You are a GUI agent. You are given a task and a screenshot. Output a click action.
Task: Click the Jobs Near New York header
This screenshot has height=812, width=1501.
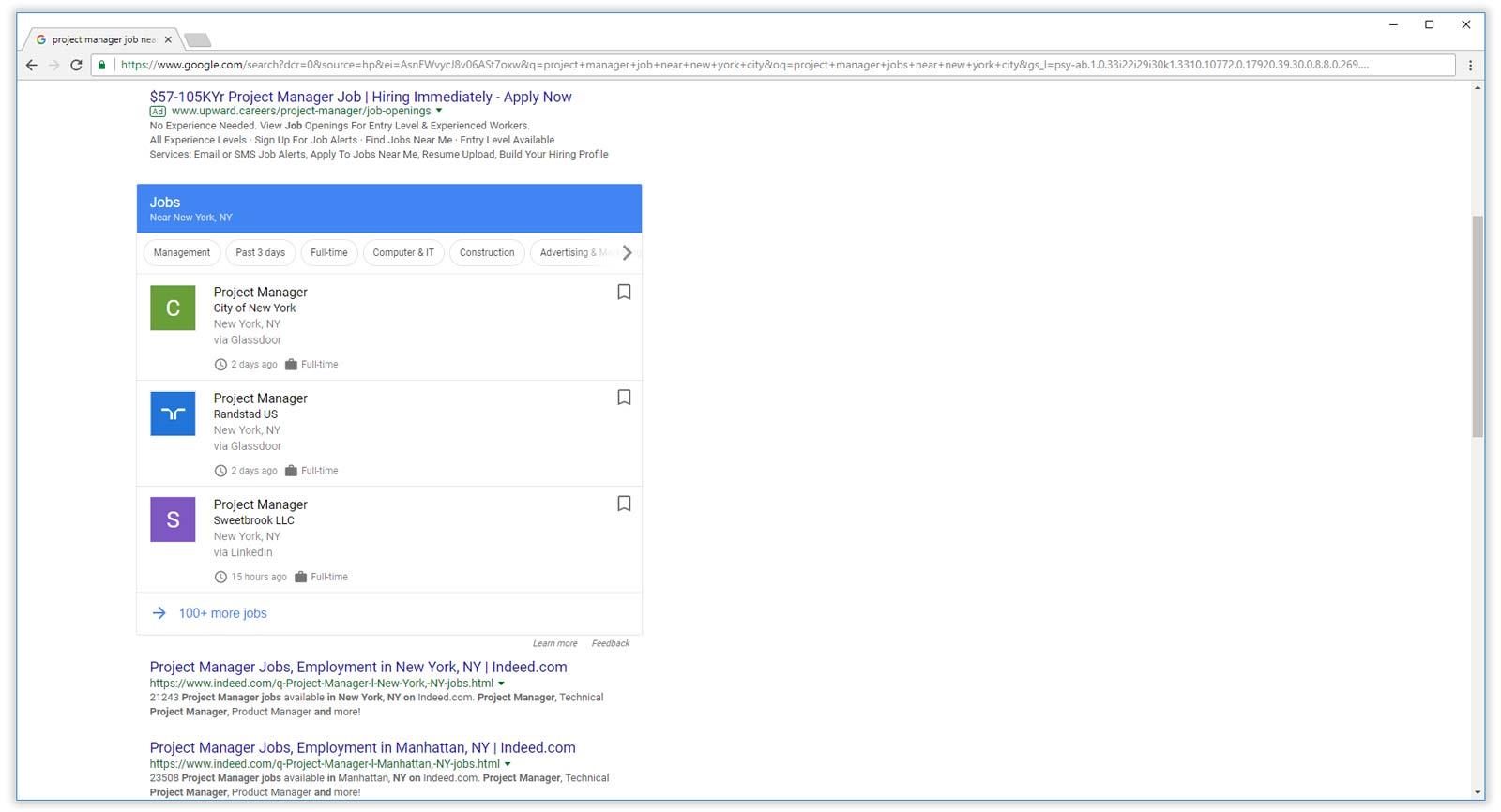click(389, 208)
